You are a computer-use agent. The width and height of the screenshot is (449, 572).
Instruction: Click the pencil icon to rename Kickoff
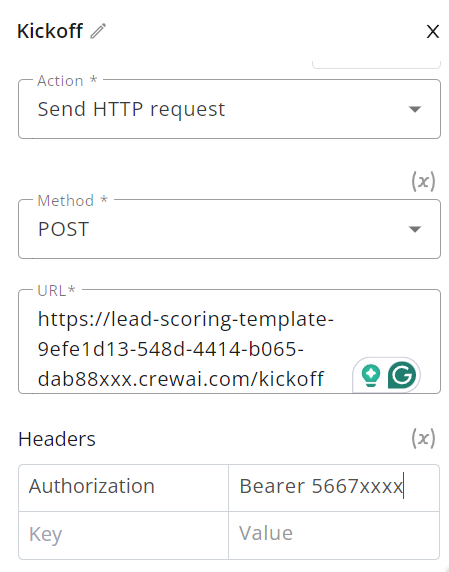click(98, 31)
